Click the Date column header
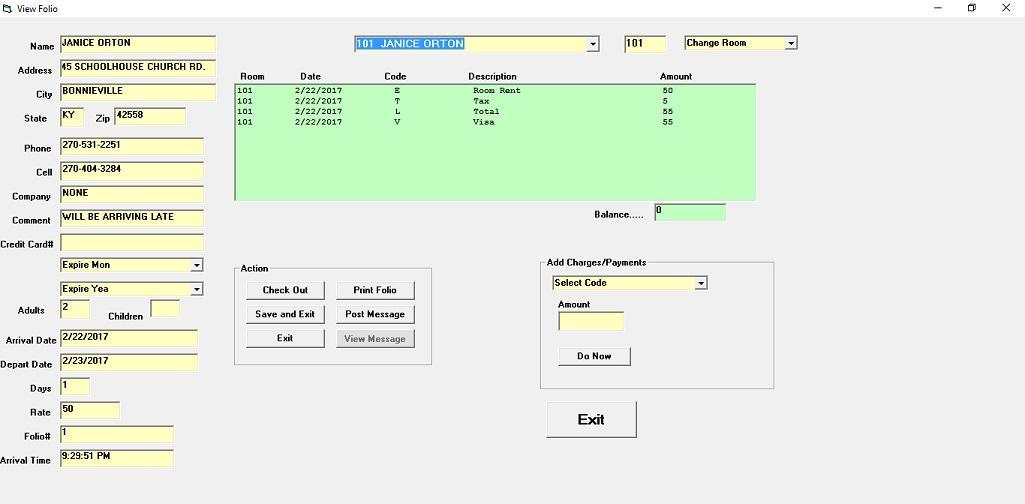 pyautogui.click(x=311, y=76)
